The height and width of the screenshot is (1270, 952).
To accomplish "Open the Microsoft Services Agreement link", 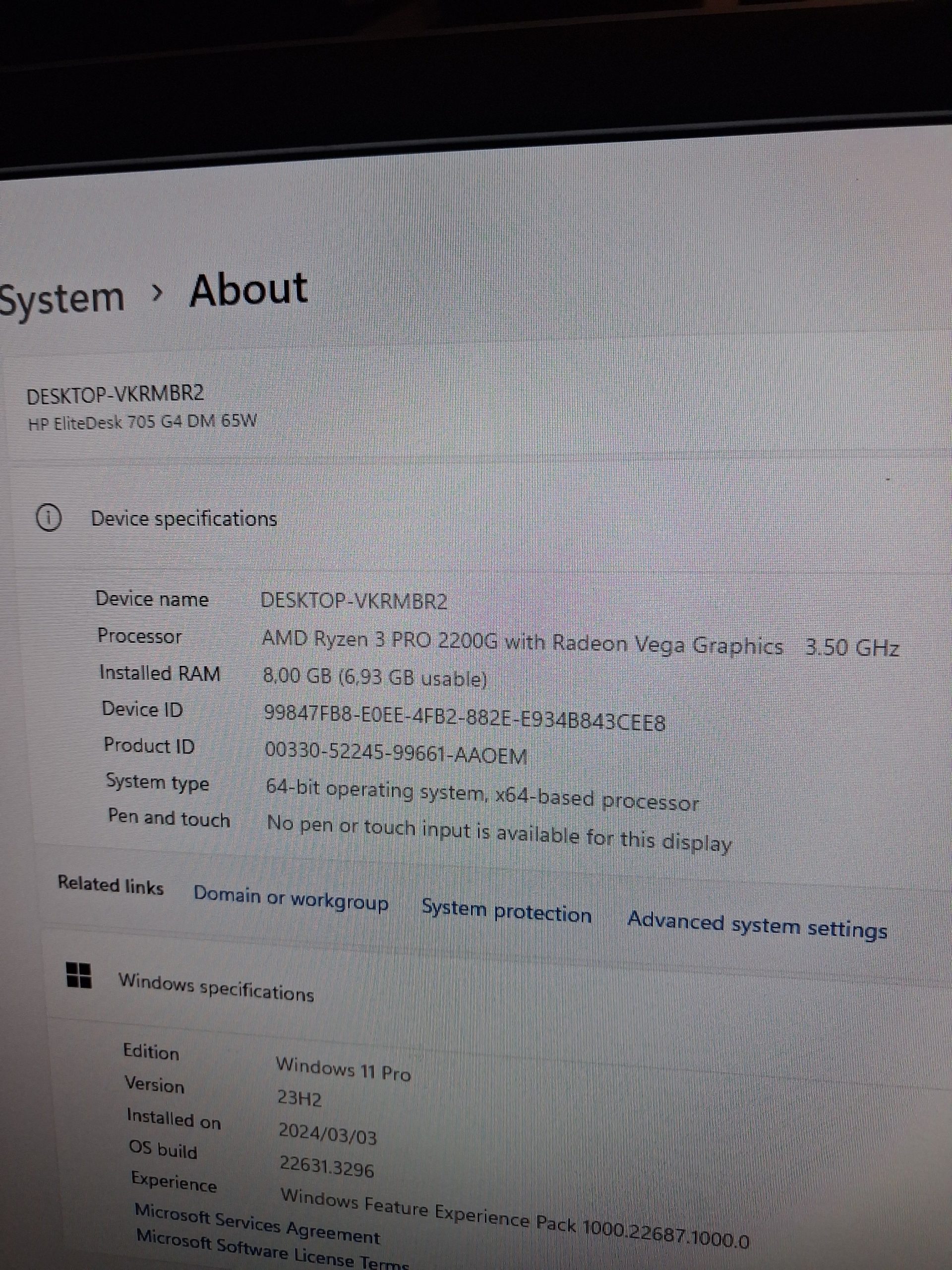I will (257, 1223).
